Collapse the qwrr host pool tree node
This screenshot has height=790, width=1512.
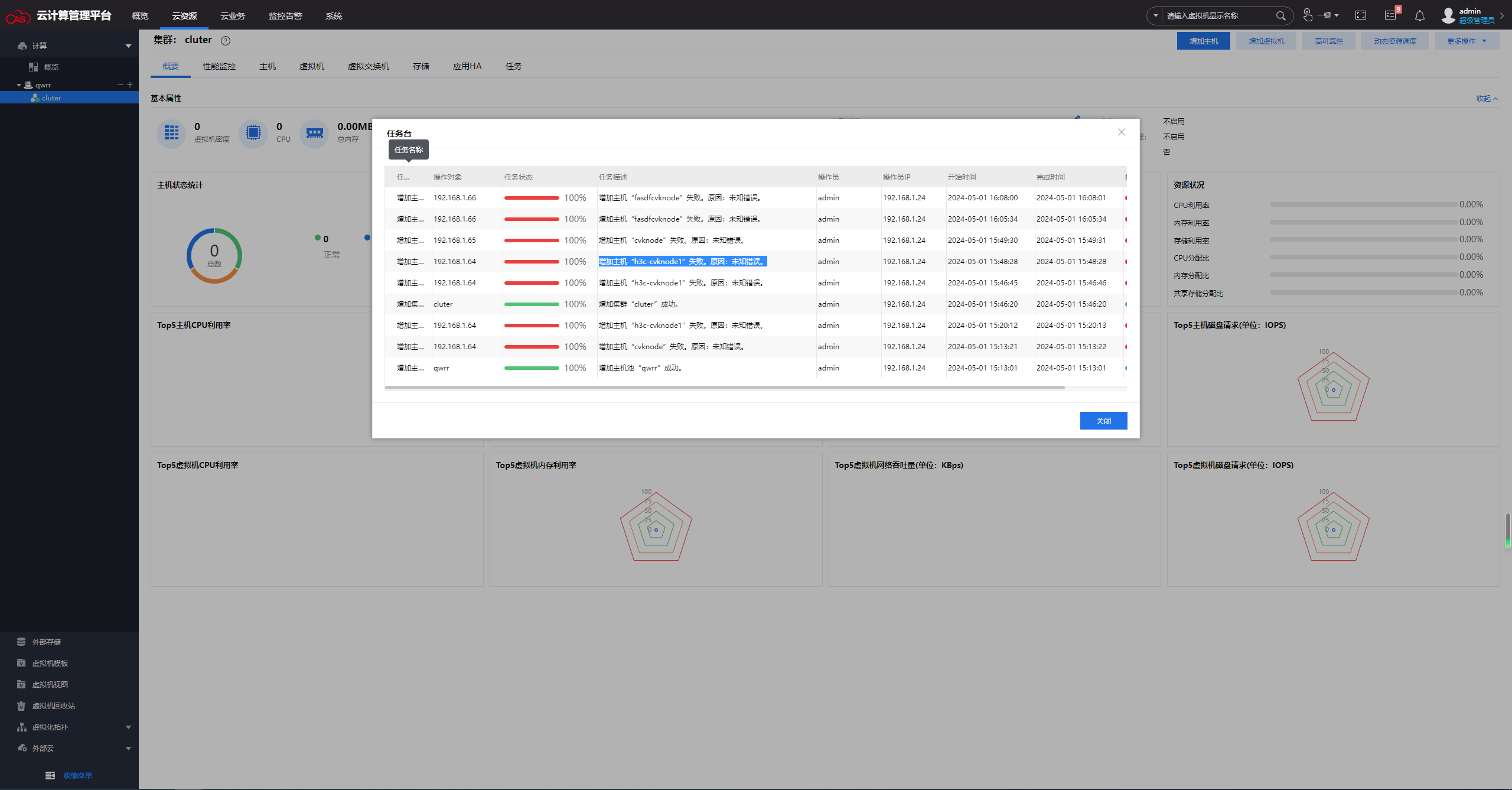click(x=19, y=85)
